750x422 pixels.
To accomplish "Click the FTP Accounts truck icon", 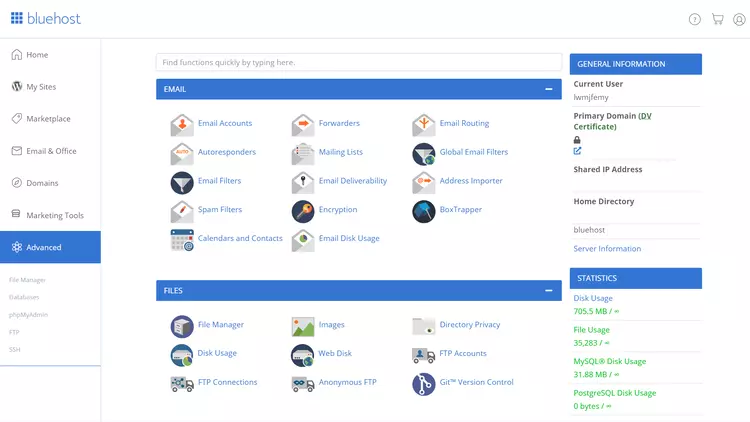I will pos(424,355).
